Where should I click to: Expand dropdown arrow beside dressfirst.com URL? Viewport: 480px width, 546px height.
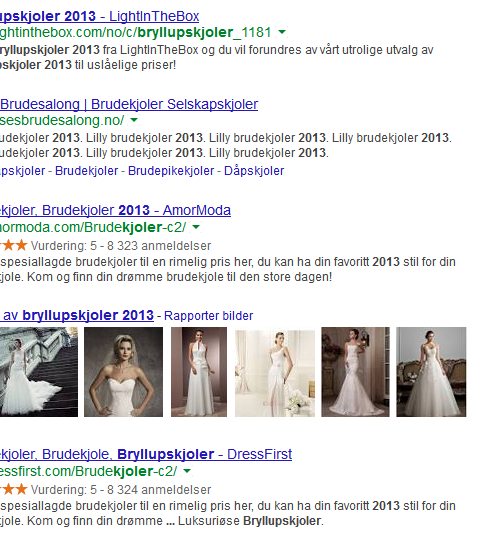point(187,471)
